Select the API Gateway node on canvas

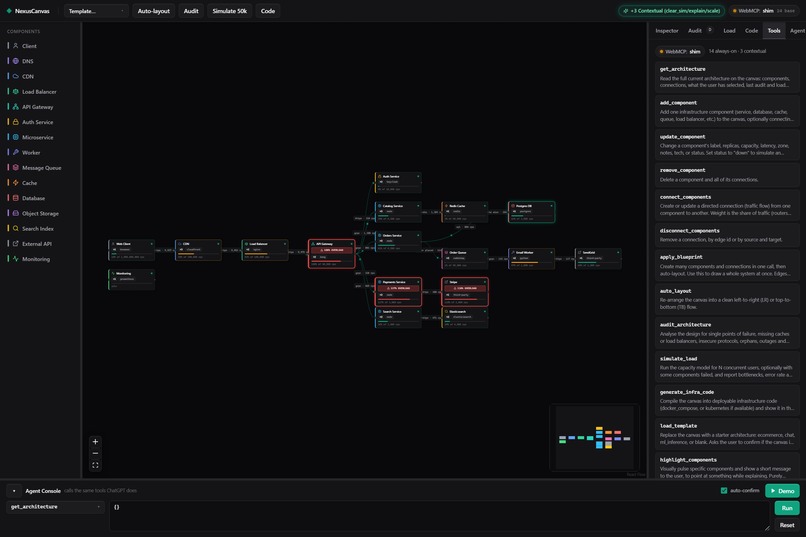[x=332, y=253]
